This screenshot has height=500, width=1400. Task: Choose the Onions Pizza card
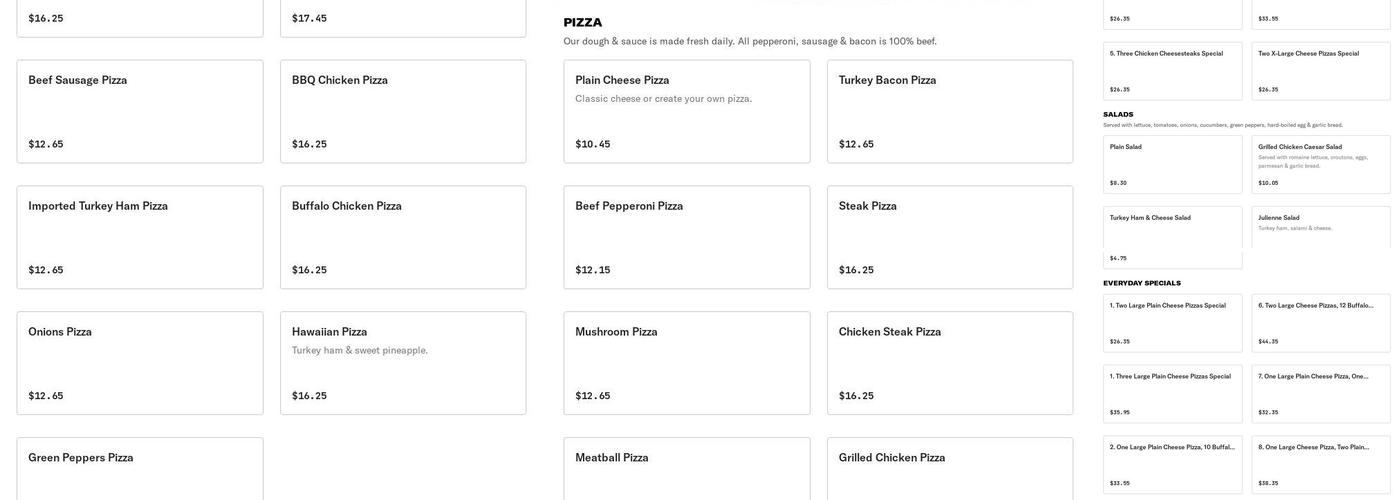pyautogui.click(x=140, y=363)
